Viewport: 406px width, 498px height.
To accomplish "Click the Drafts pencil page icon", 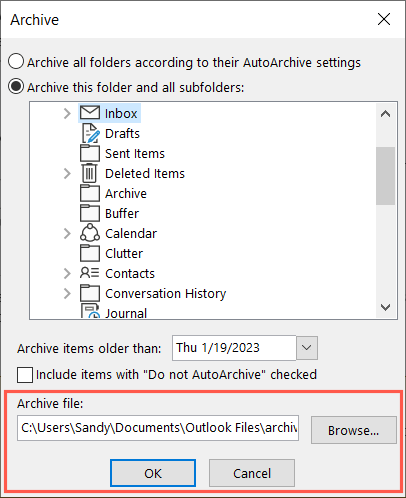I will tap(90, 133).
